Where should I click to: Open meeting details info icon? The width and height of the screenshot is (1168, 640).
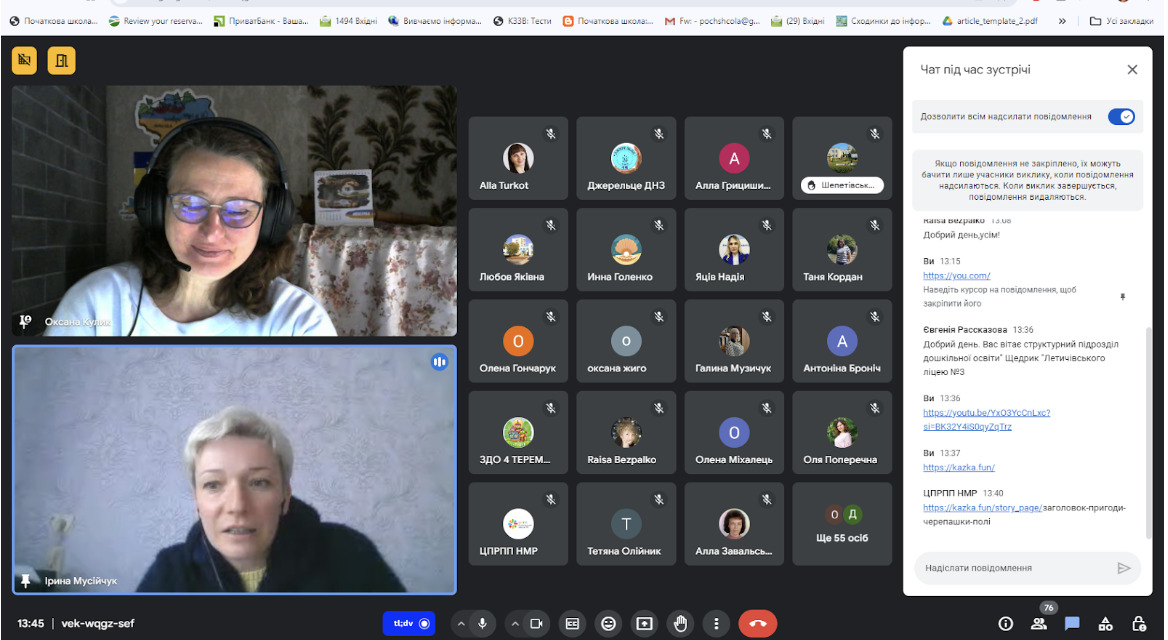tap(1006, 624)
